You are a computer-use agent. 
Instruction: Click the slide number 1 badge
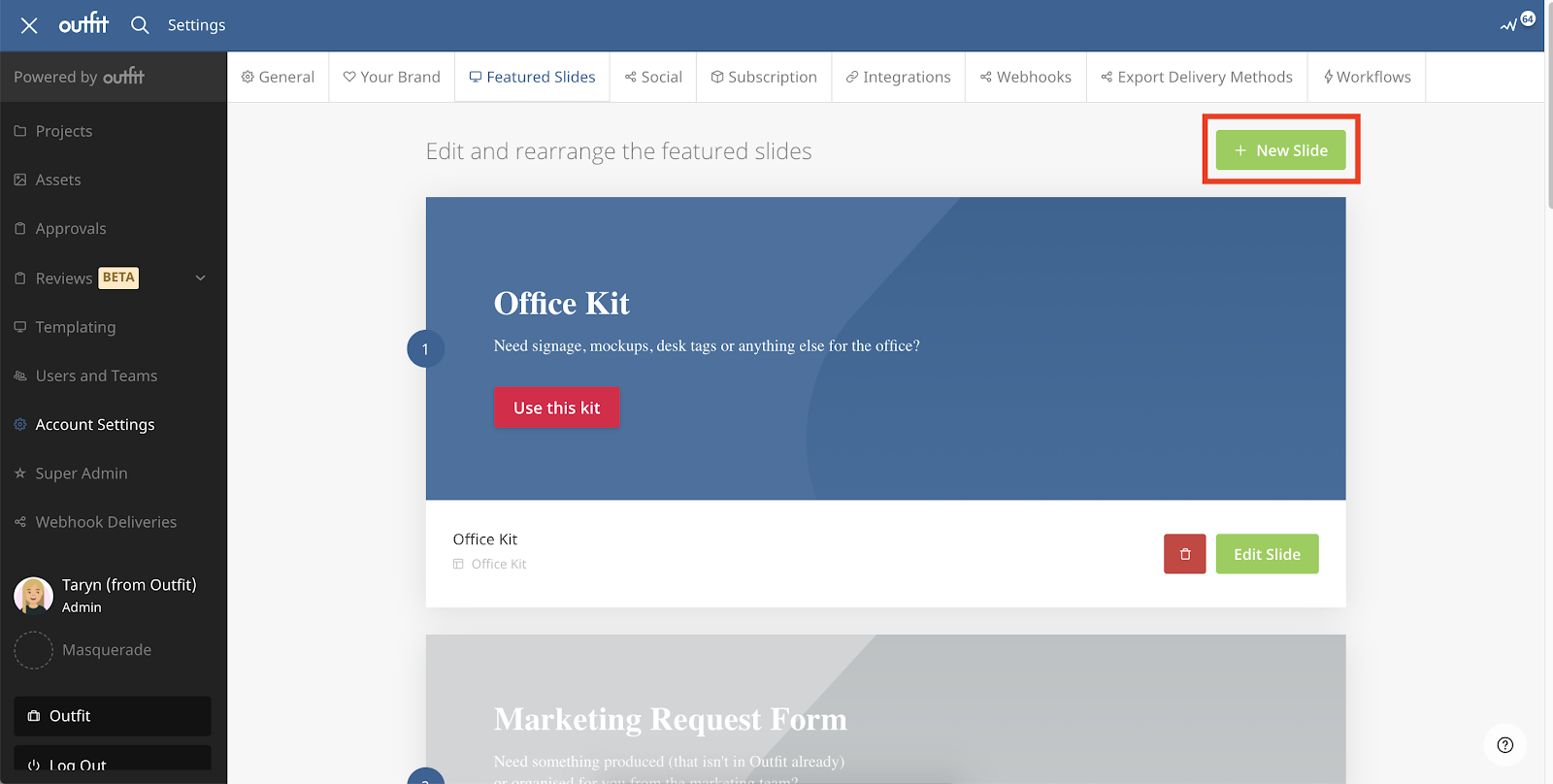click(425, 349)
